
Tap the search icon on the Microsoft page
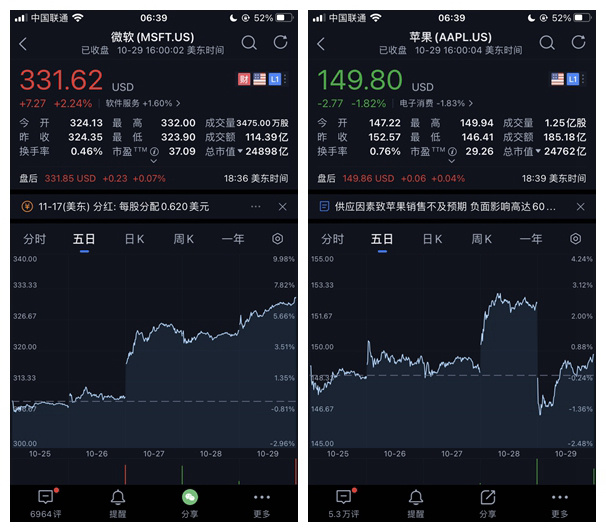click(249, 43)
